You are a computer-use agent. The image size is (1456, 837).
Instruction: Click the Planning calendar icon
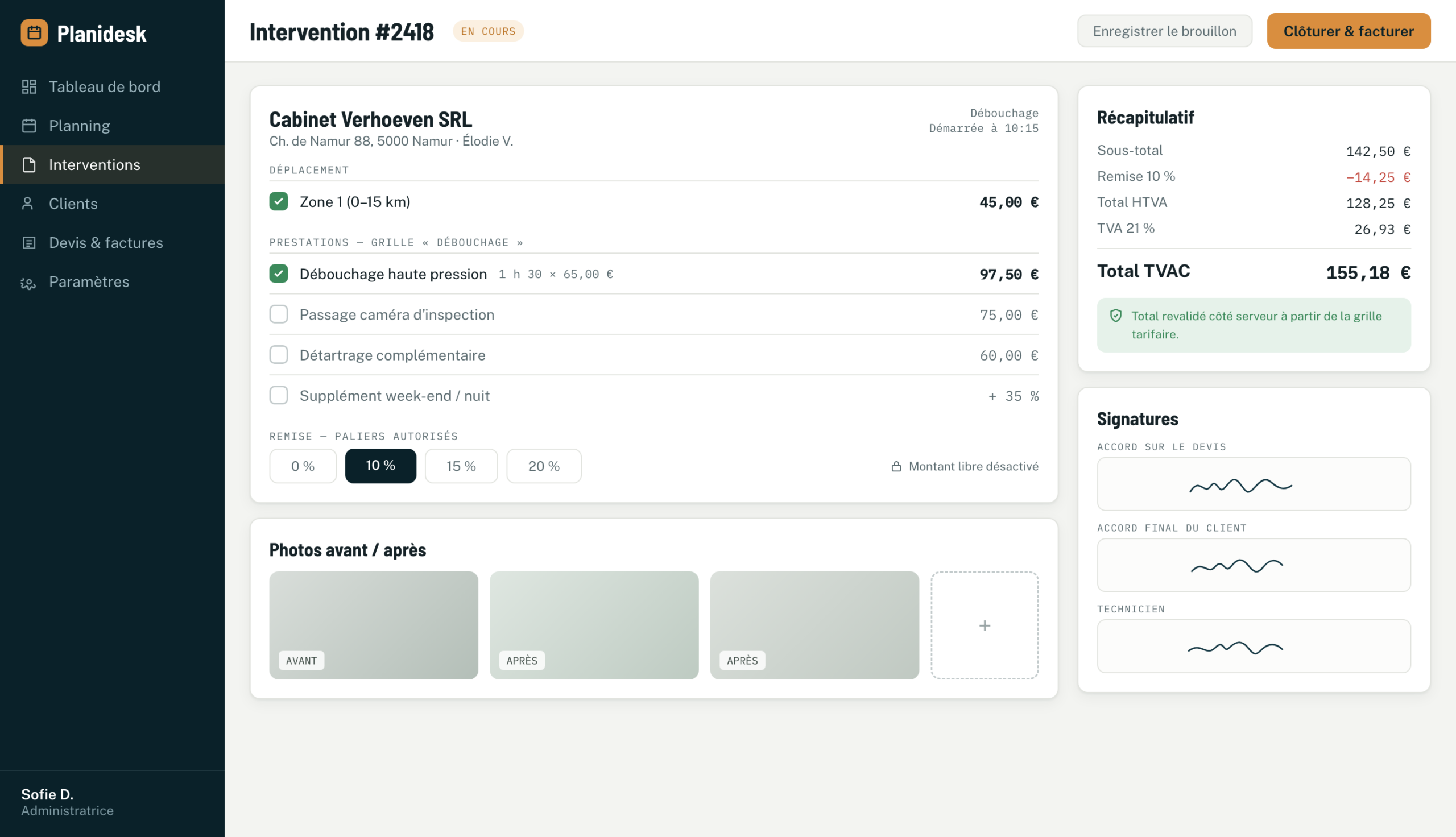pos(29,126)
